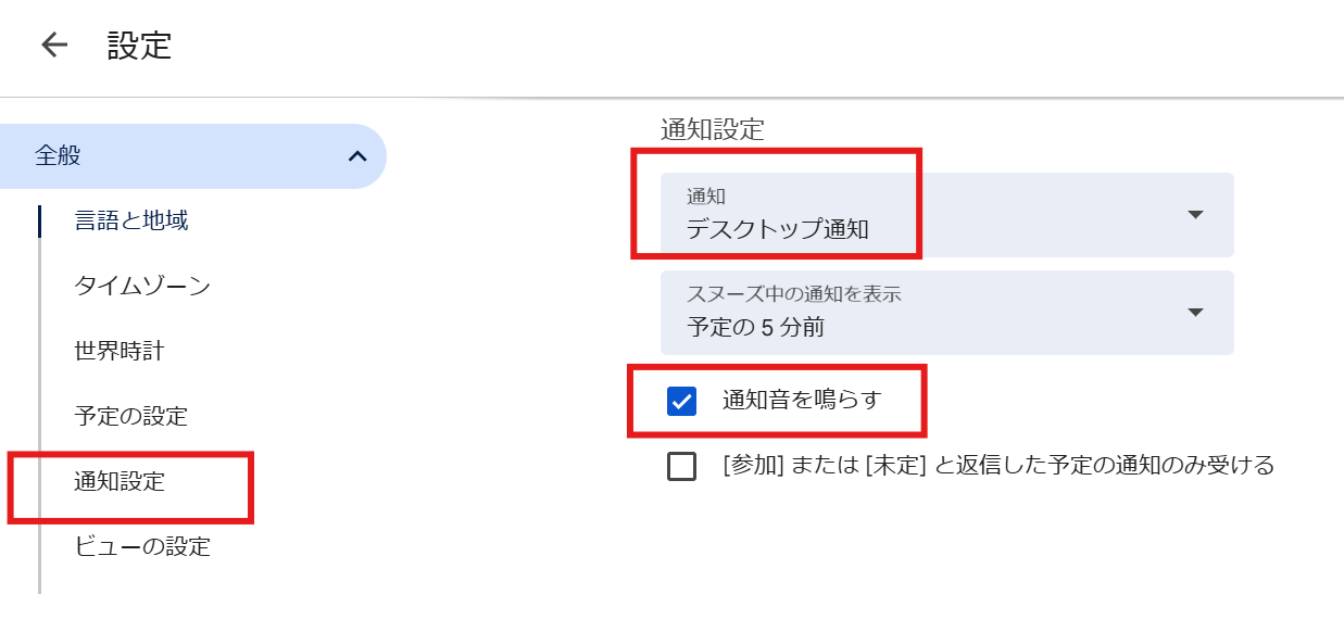Click the back arrow next to 設定

[54, 45]
